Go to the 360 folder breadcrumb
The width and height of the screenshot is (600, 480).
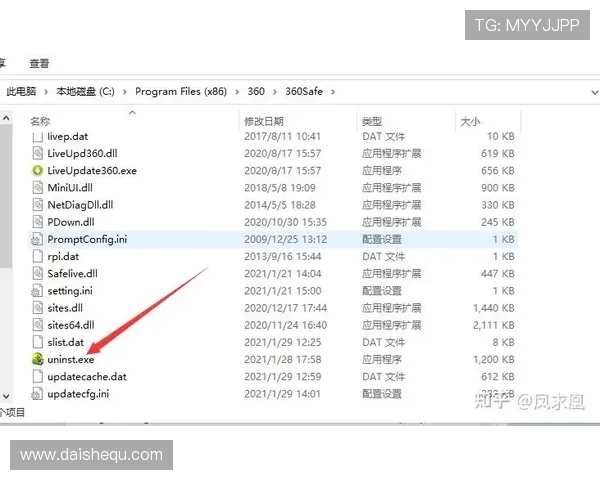(x=256, y=91)
